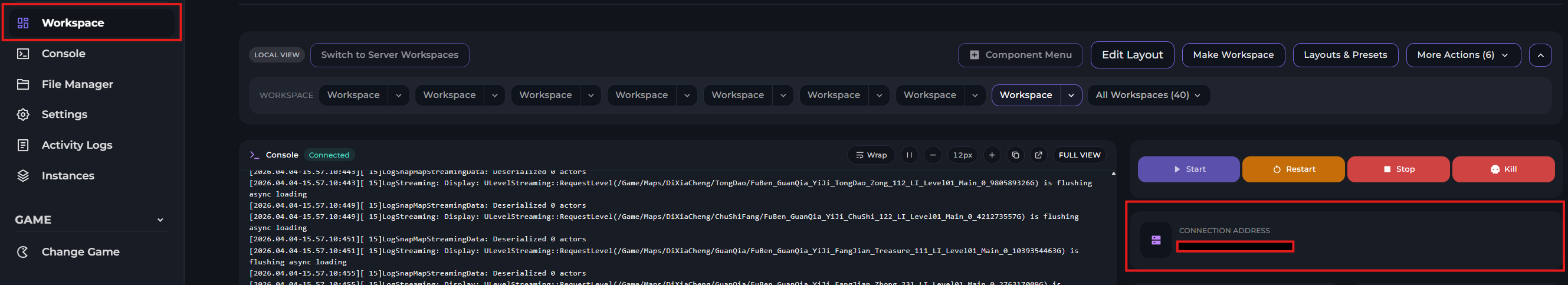The width and height of the screenshot is (1568, 285).
Task: Increase console font size with plus
Action: (x=992, y=155)
